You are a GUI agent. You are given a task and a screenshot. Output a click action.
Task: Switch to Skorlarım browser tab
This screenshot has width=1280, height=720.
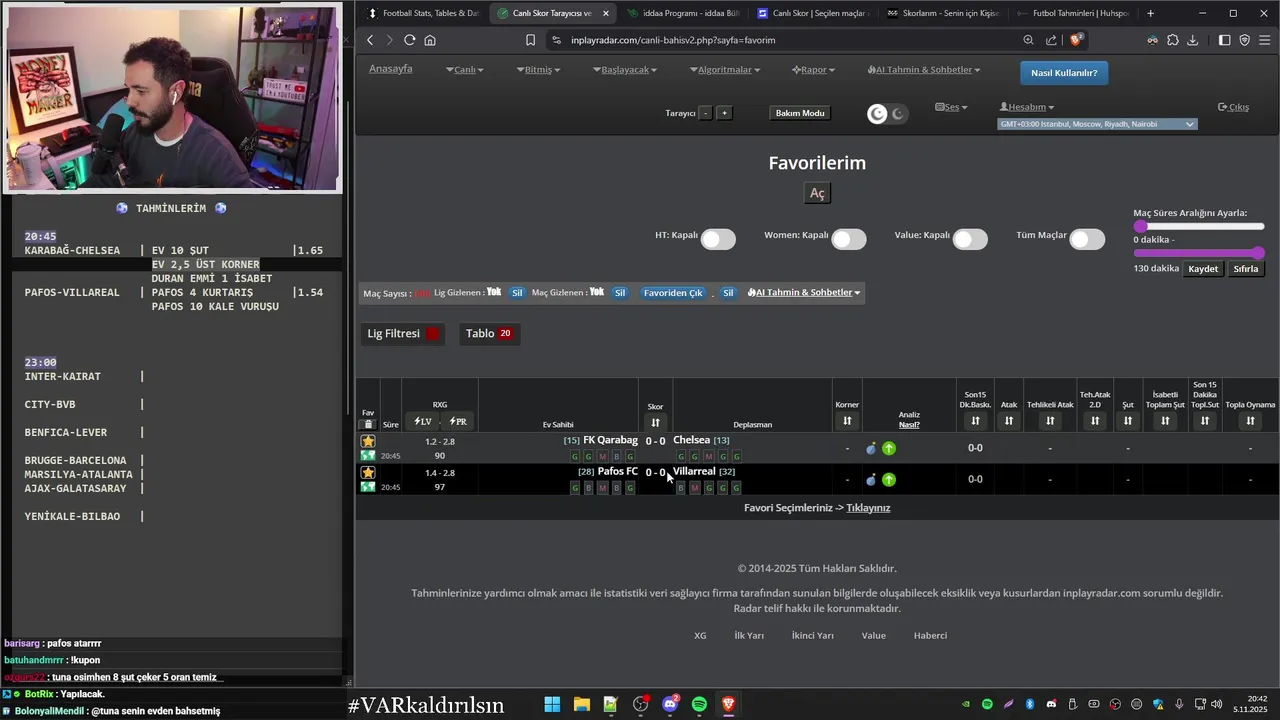(x=942, y=13)
